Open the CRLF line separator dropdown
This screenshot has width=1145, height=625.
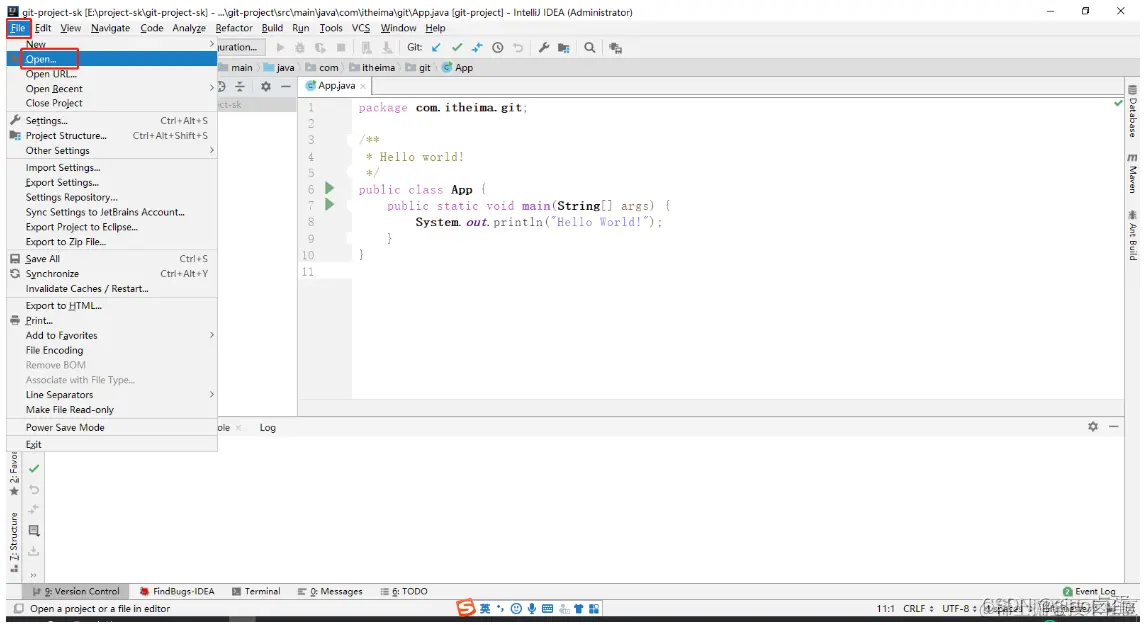(x=918, y=608)
